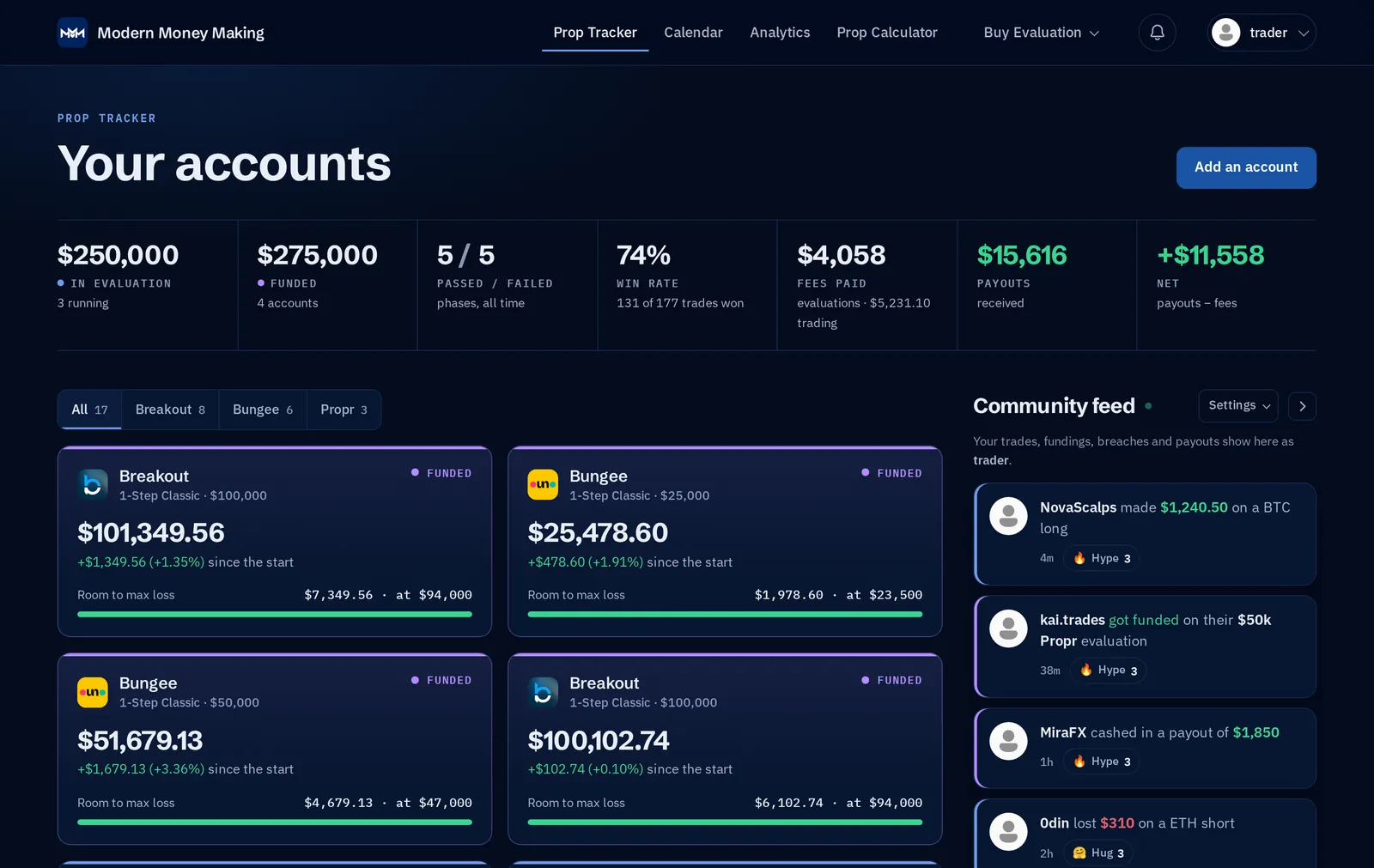1374x868 pixels.
Task: Click the max loss bar on the $25,478.60 card
Action: [x=725, y=615]
